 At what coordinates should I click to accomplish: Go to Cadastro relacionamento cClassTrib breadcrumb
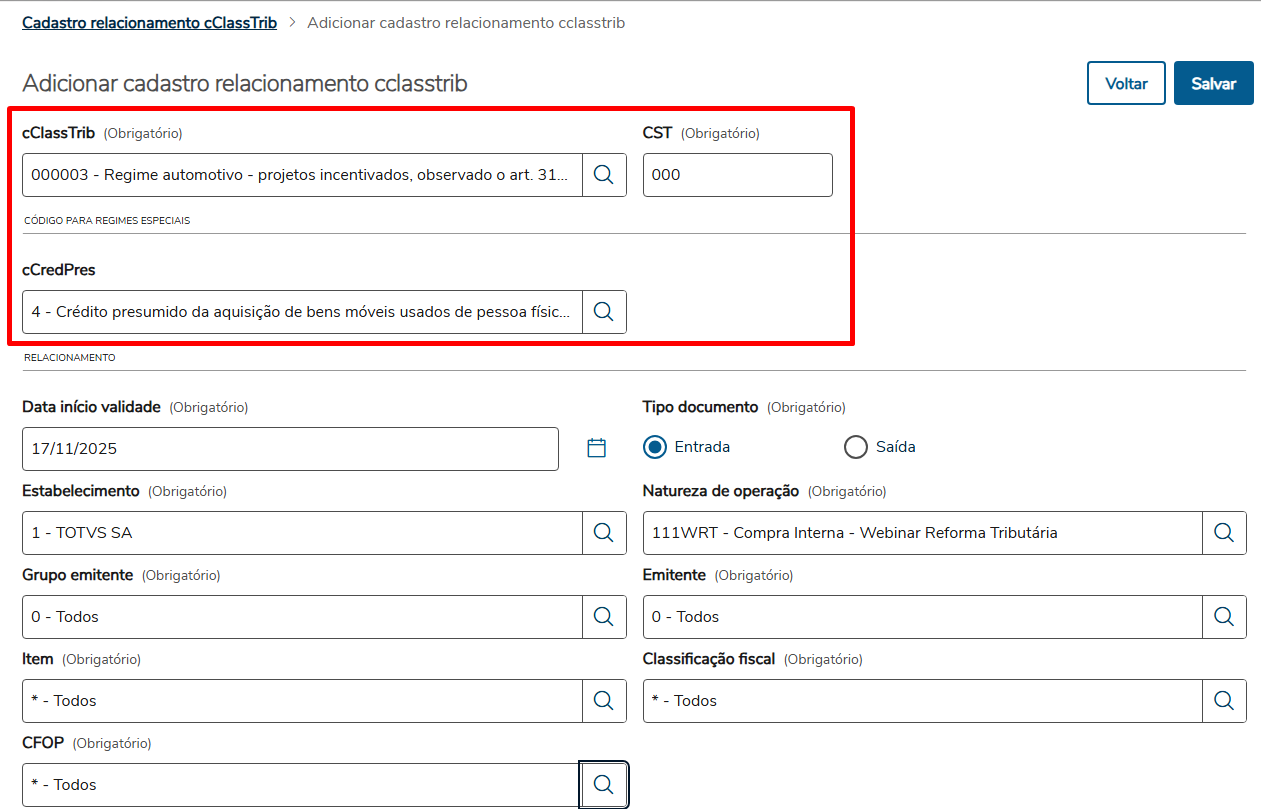point(149,22)
